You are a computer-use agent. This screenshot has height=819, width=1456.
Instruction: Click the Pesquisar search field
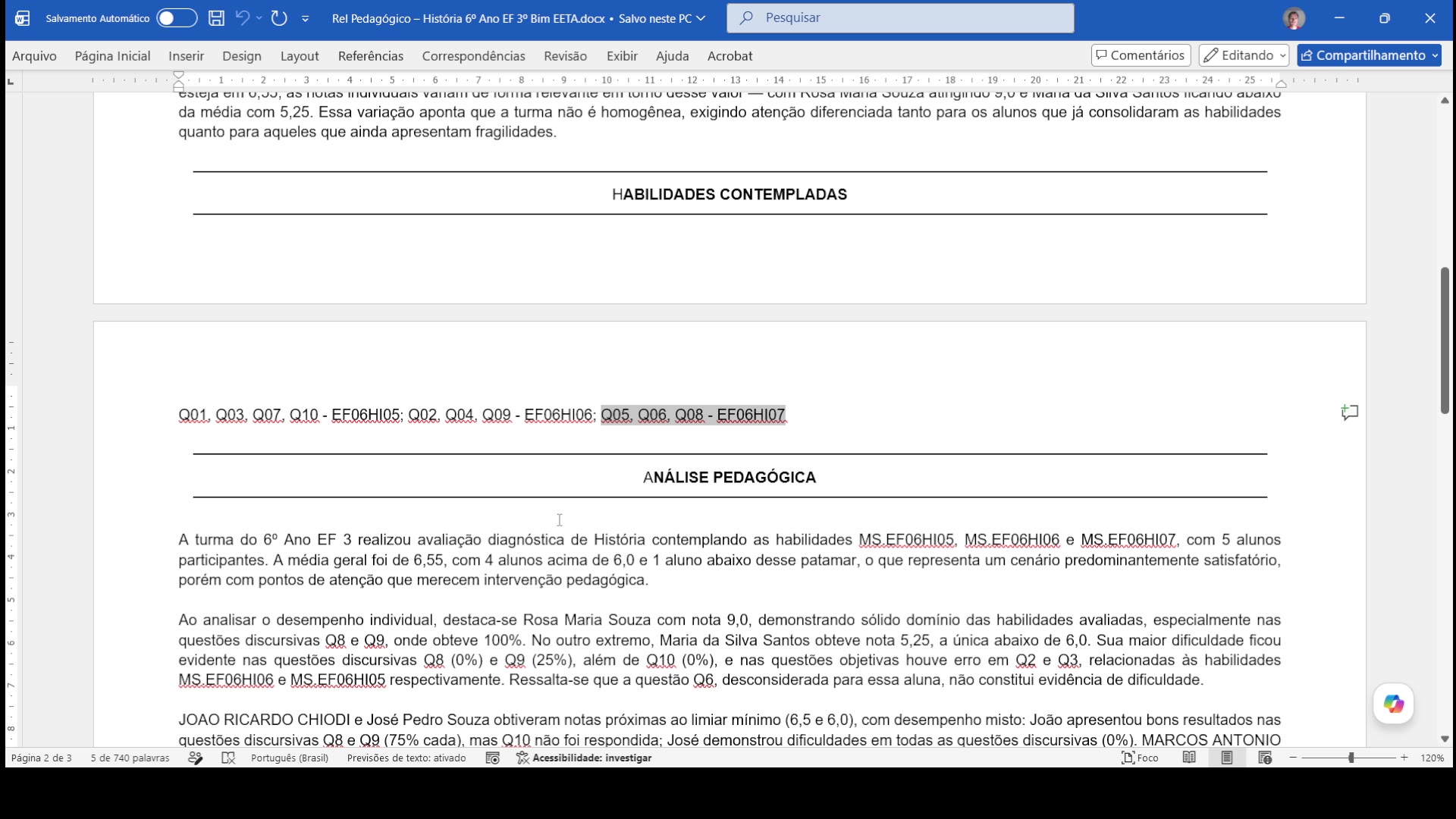[x=900, y=18]
